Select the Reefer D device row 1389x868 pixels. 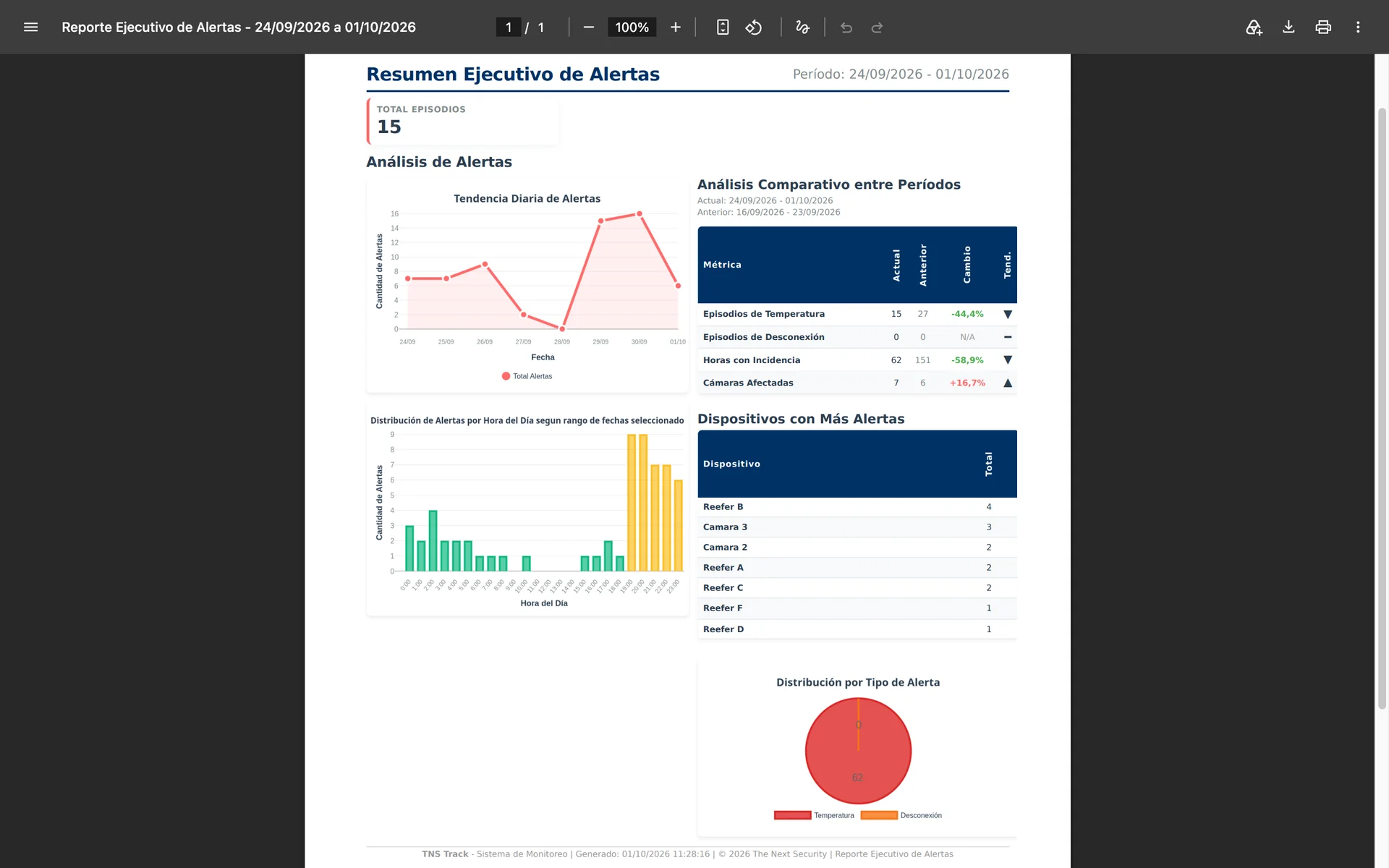[857, 629]
